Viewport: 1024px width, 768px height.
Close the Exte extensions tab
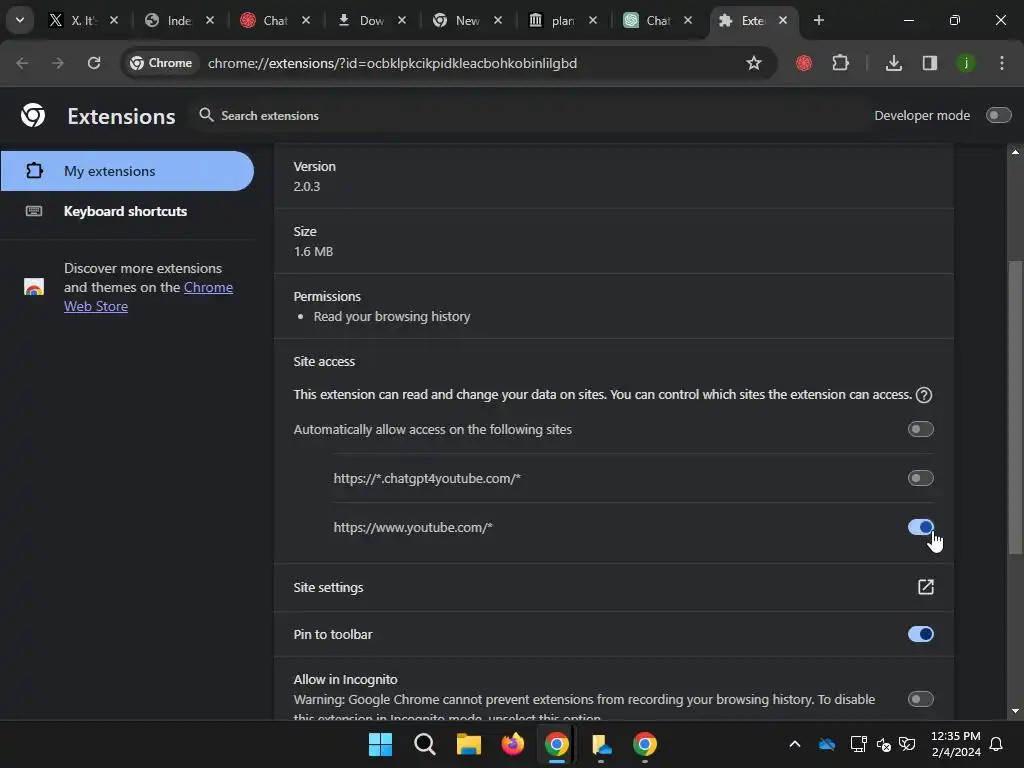tap(783, 20)
